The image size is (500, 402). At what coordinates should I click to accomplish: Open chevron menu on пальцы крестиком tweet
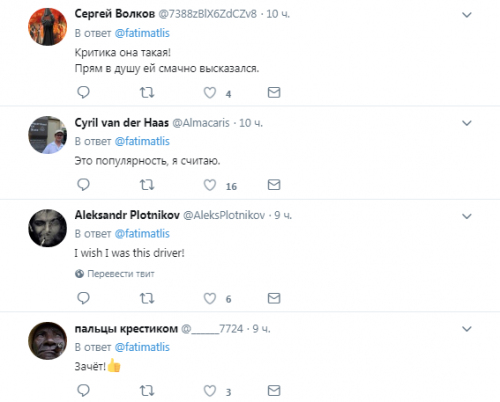click(467, 329)
